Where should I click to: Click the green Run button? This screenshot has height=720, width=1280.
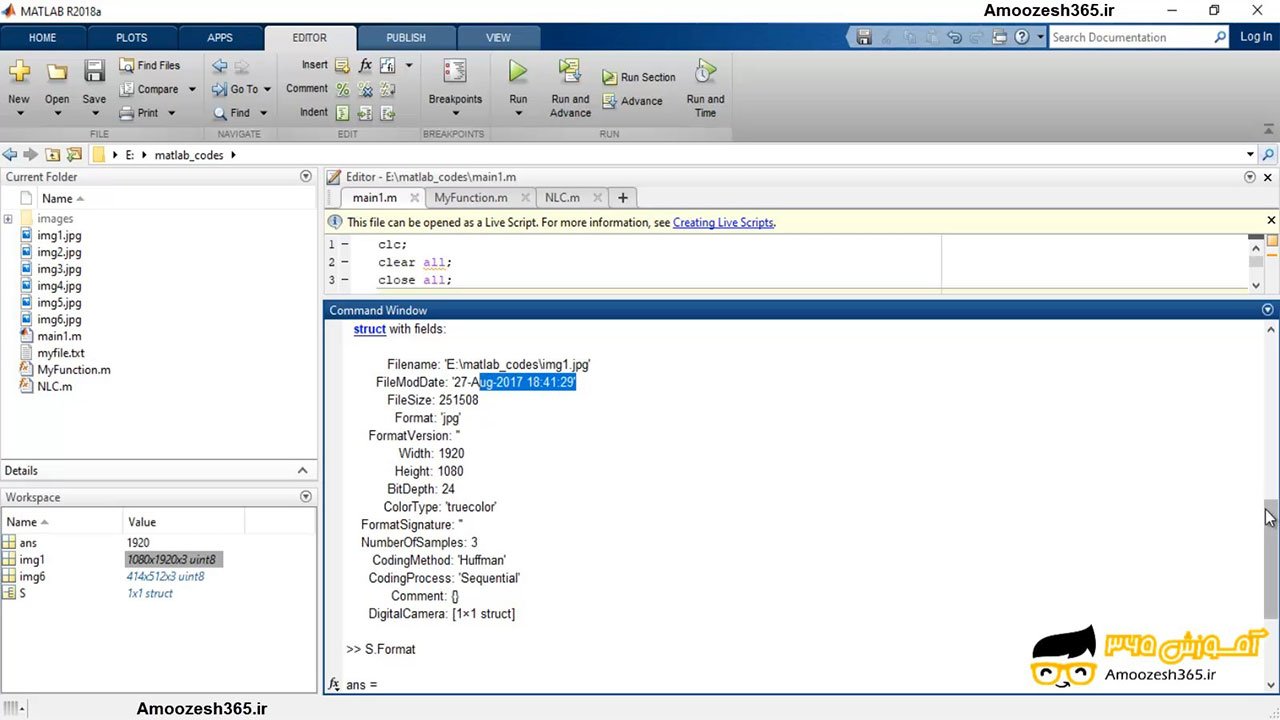pyautogui.click(x=518, y=72)
